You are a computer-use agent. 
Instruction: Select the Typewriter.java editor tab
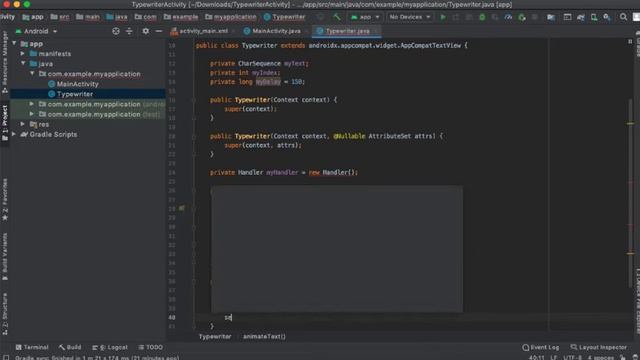click(x=347, y=31)
